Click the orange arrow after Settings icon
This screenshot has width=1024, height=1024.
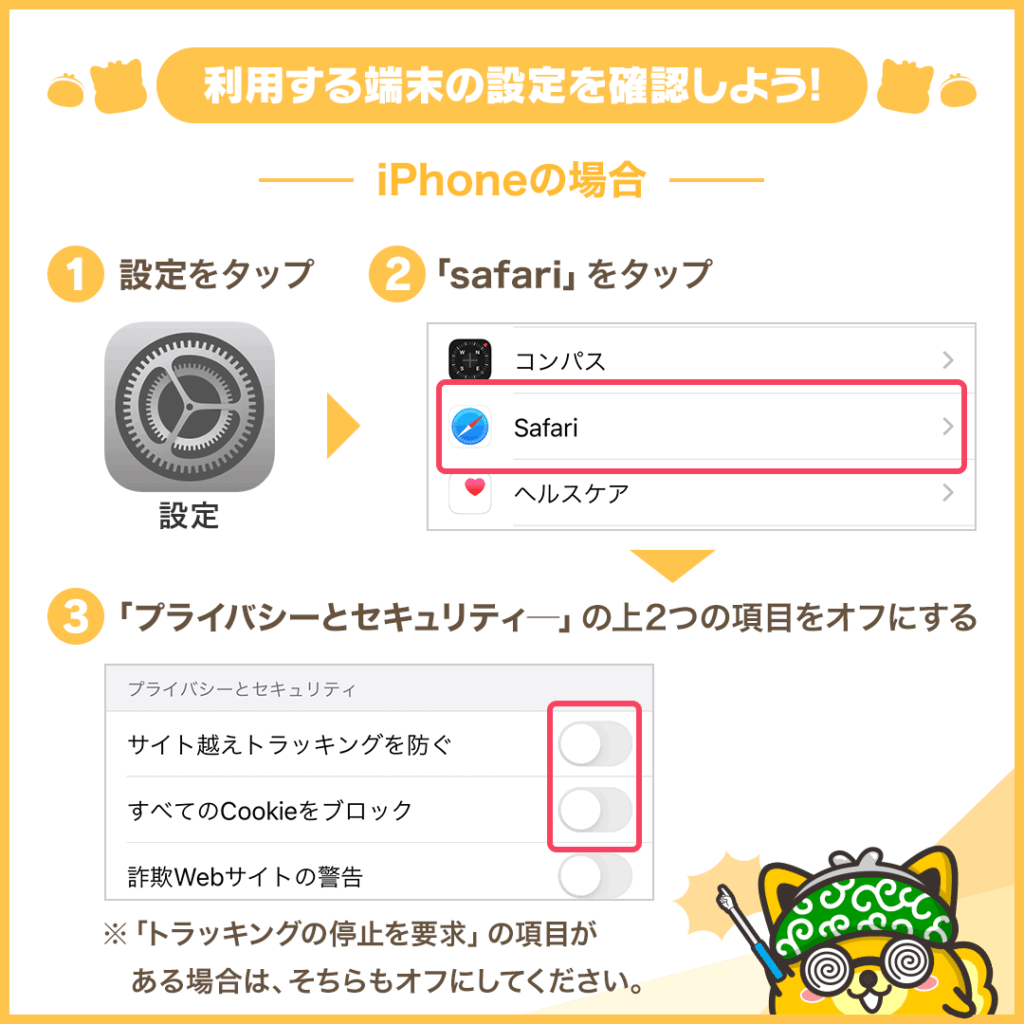343,426
